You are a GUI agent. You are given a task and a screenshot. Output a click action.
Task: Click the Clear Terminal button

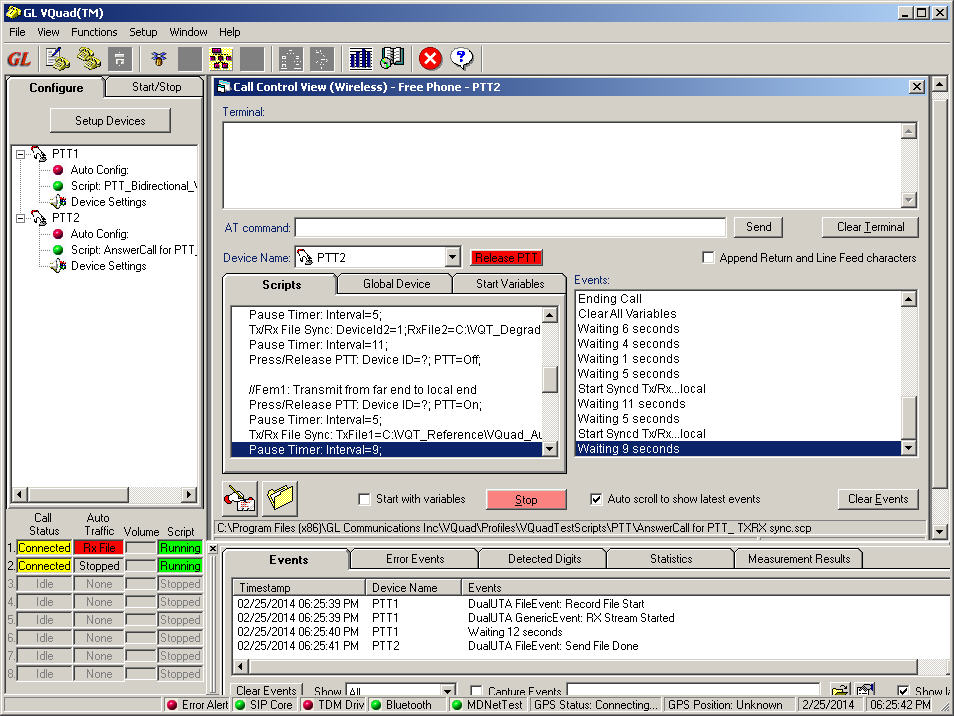[870, 227]
